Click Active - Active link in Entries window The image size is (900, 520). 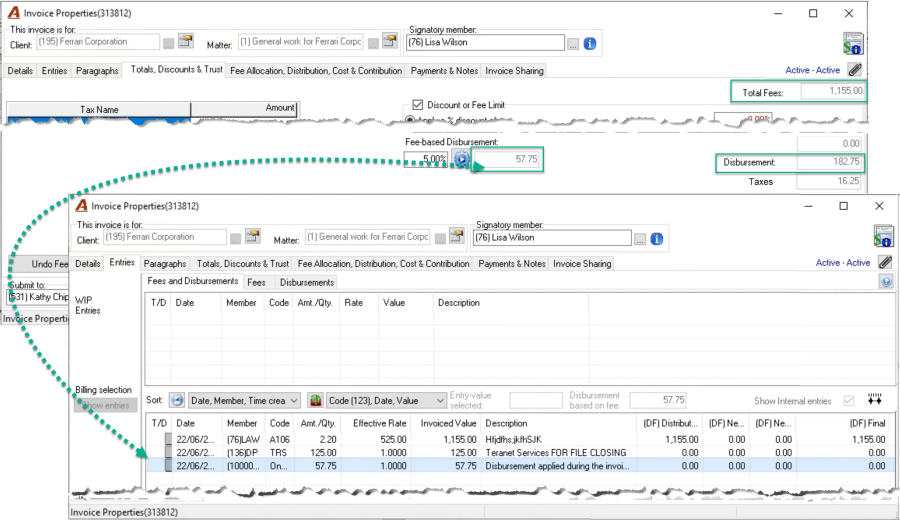tap(843, 262)
